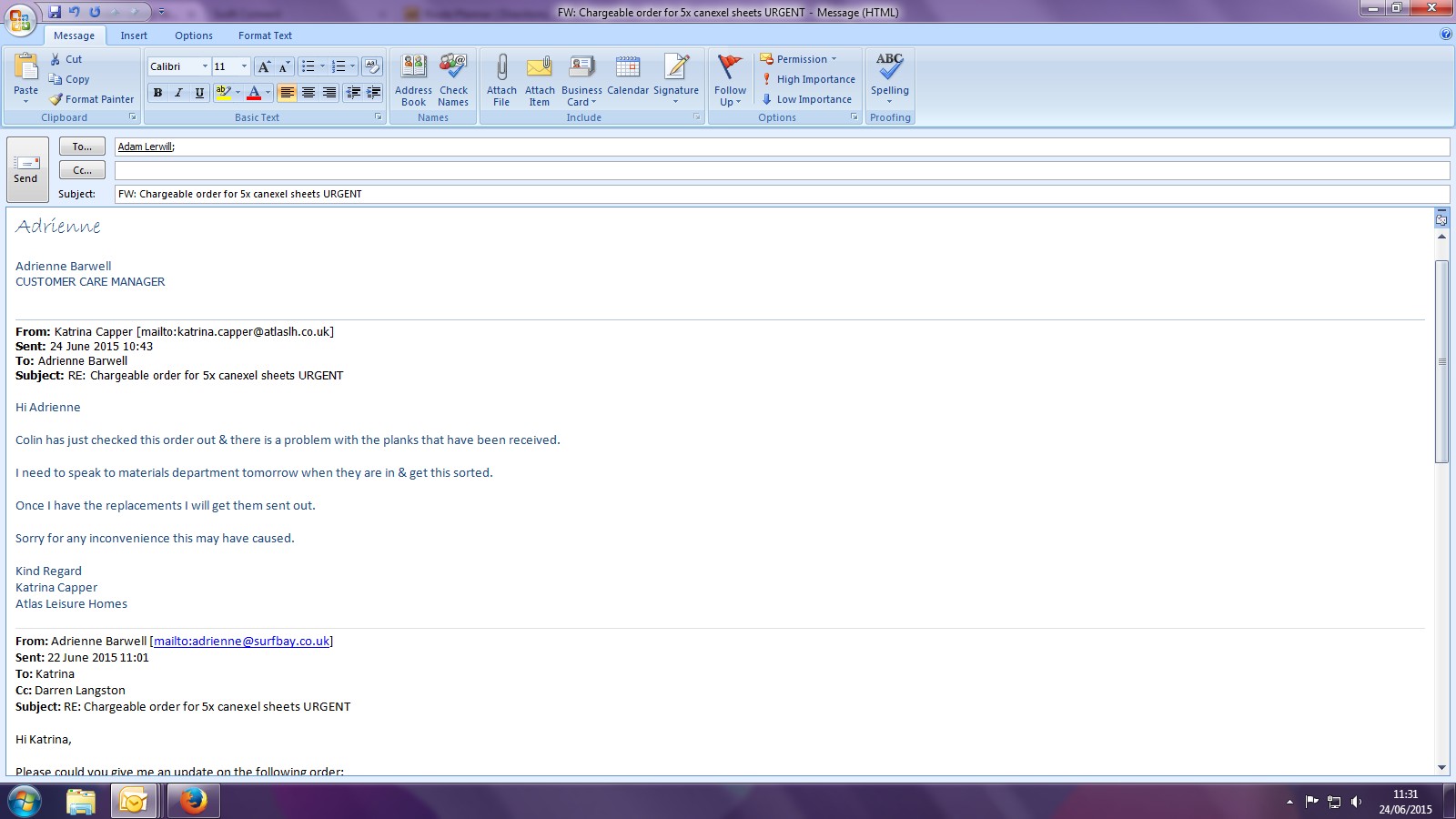This screenshot has width=1456, height=819.
Task: Click the Format Painter tool
Action: (92, 99)
